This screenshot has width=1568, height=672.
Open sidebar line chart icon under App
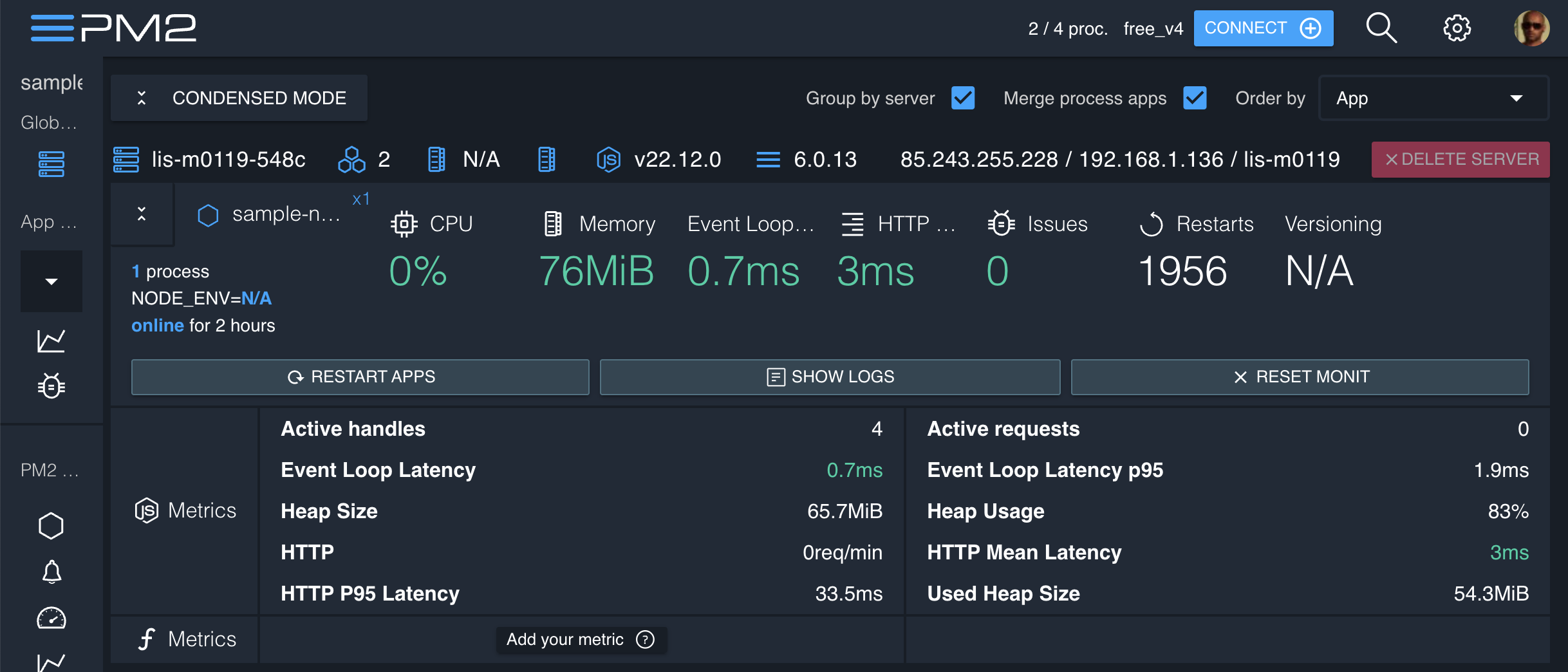[51, 341]
